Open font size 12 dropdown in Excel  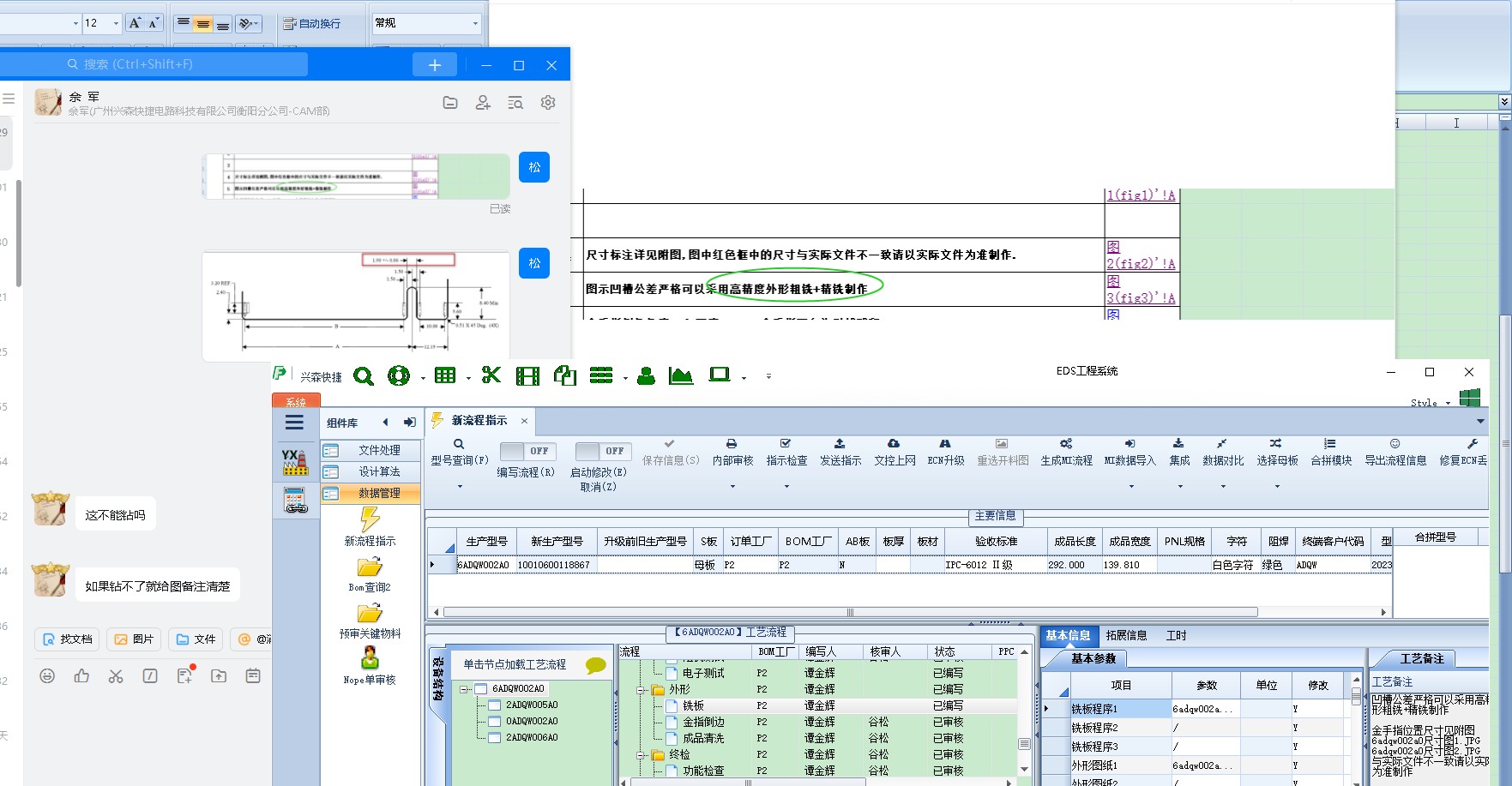coord(116,24)
